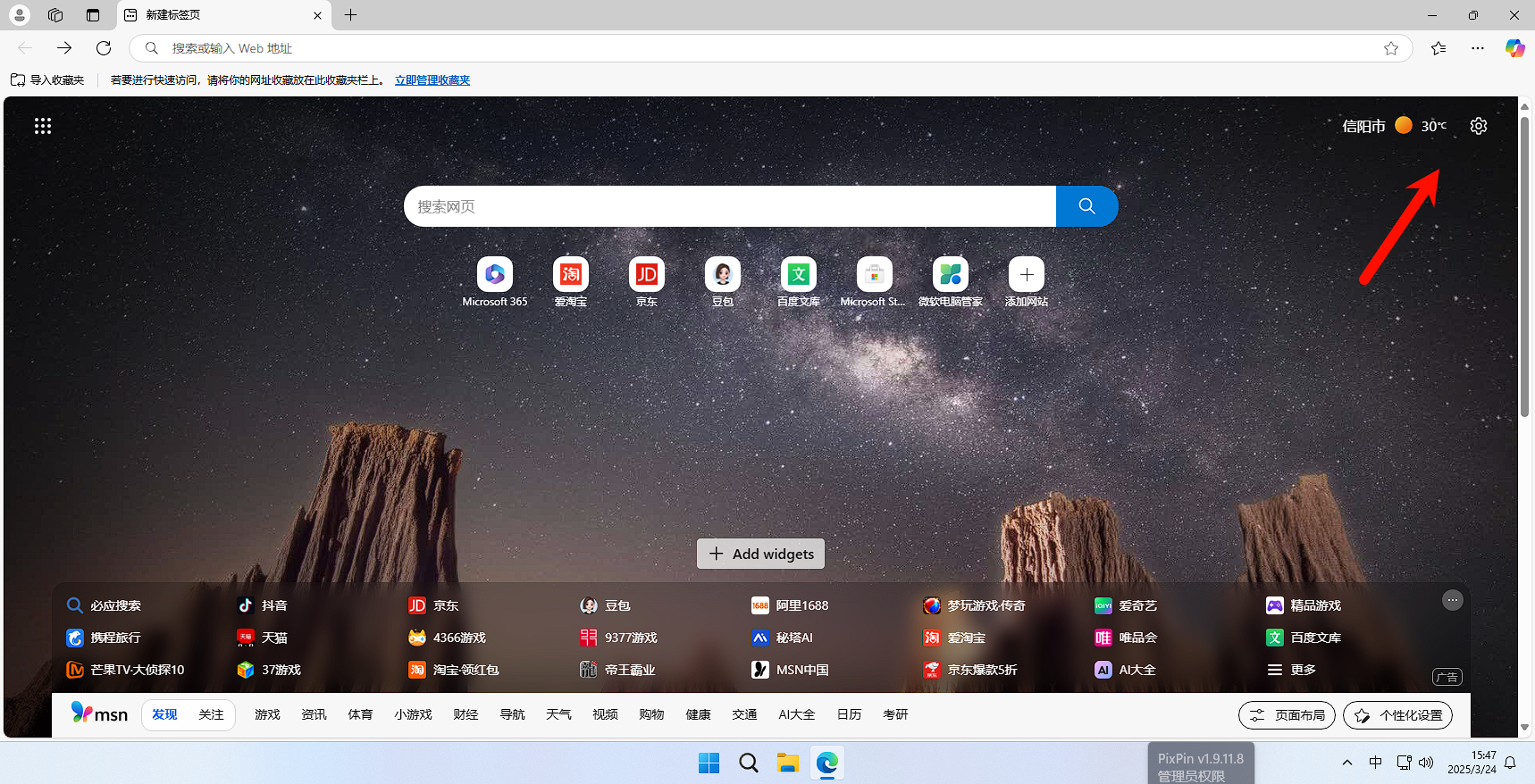Open the Favorites list toolbar icon
Viewport: 1535px width, 784px height.
pyautogui.click(x=1439, y=48)
